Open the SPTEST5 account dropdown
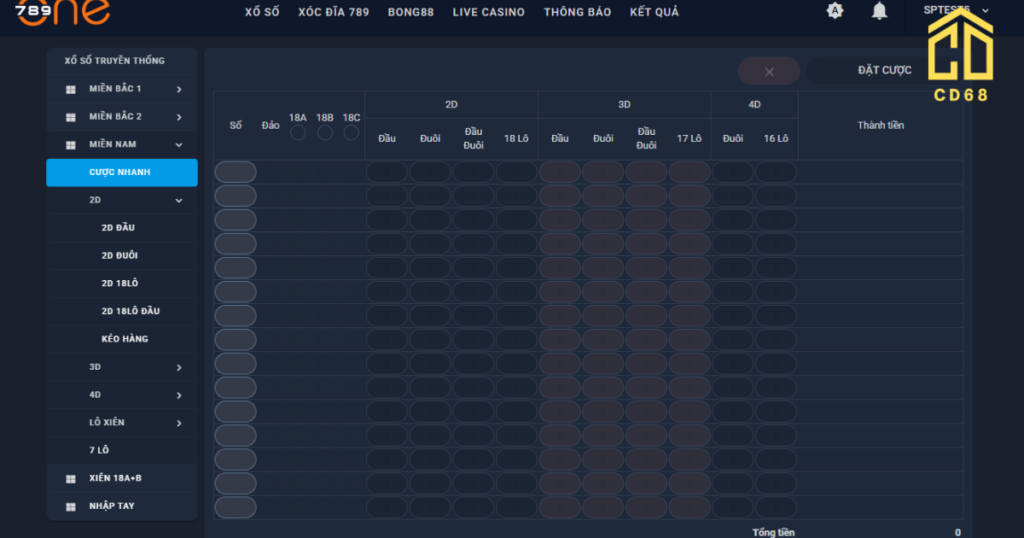This screenshot has height=538, width=1024. 956,10
